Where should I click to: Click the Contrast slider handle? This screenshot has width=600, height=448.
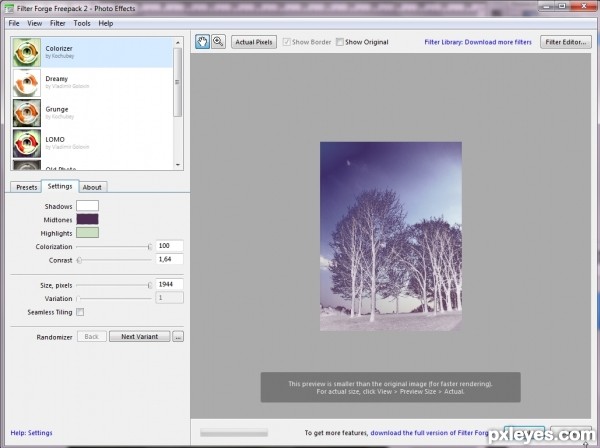coord(79,260)
